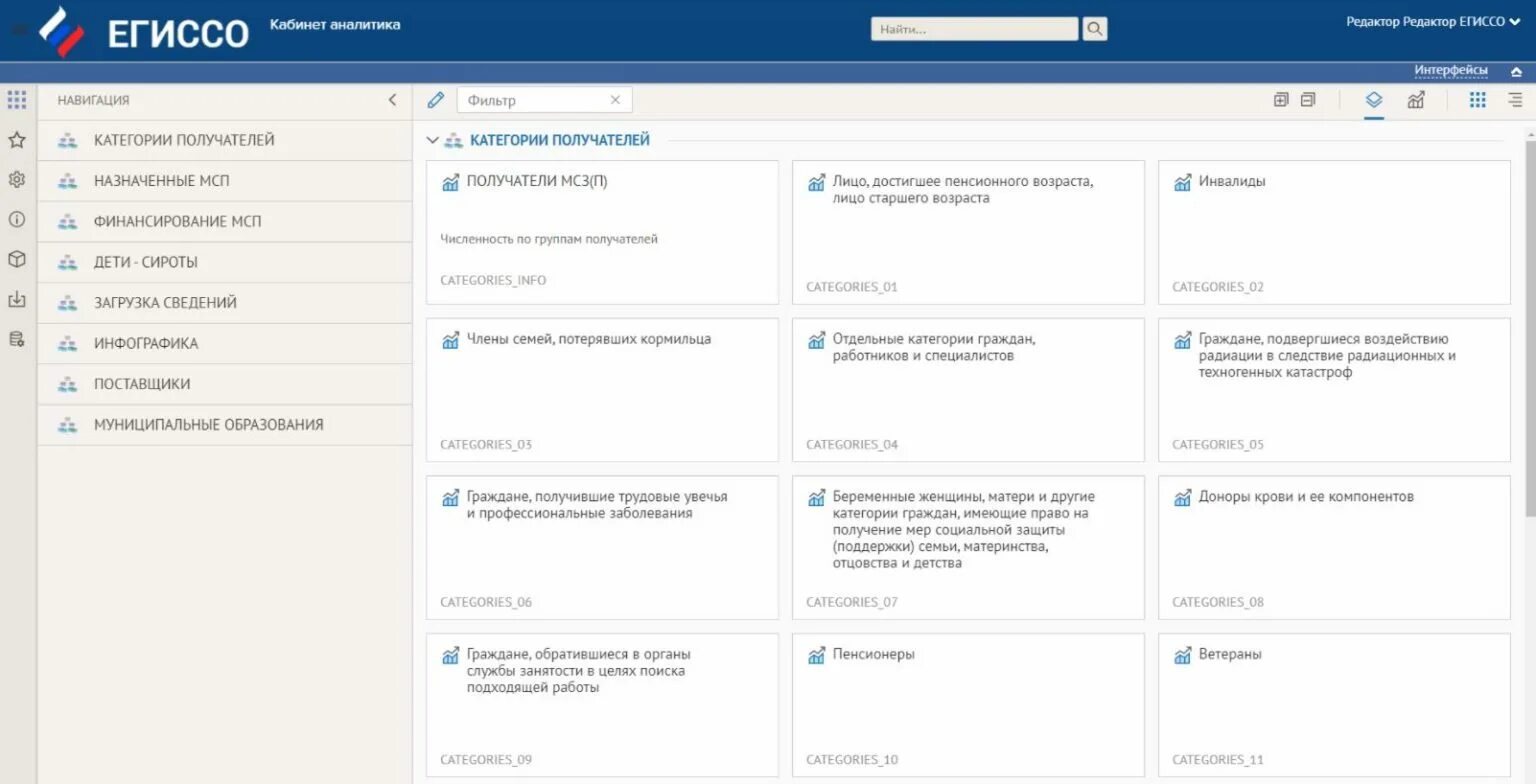Open the cube icon in left sidebar
This screenshot has height=784, width=1536.
coord(17,259)
